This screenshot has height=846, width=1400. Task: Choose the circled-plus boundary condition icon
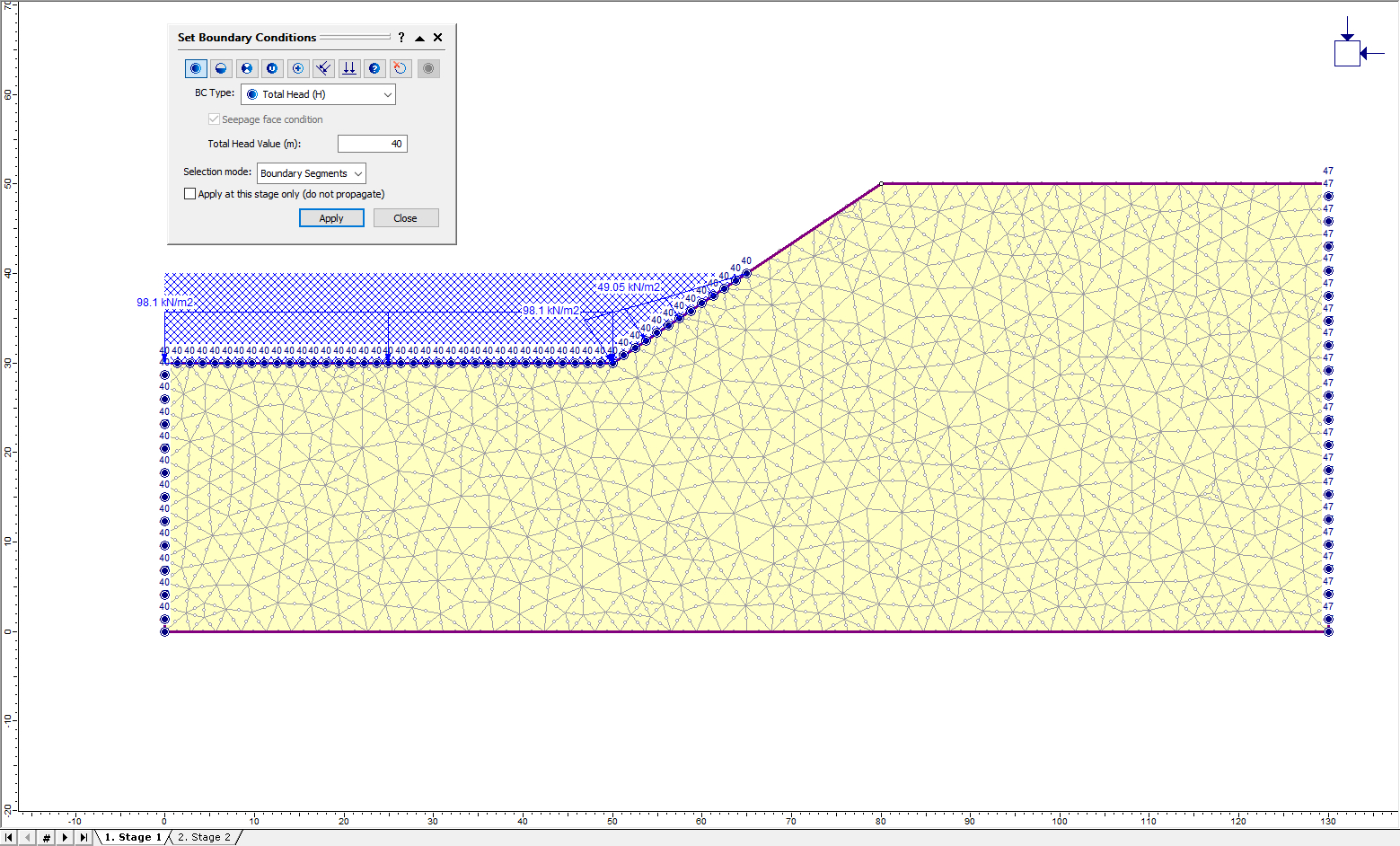[298, 68]
